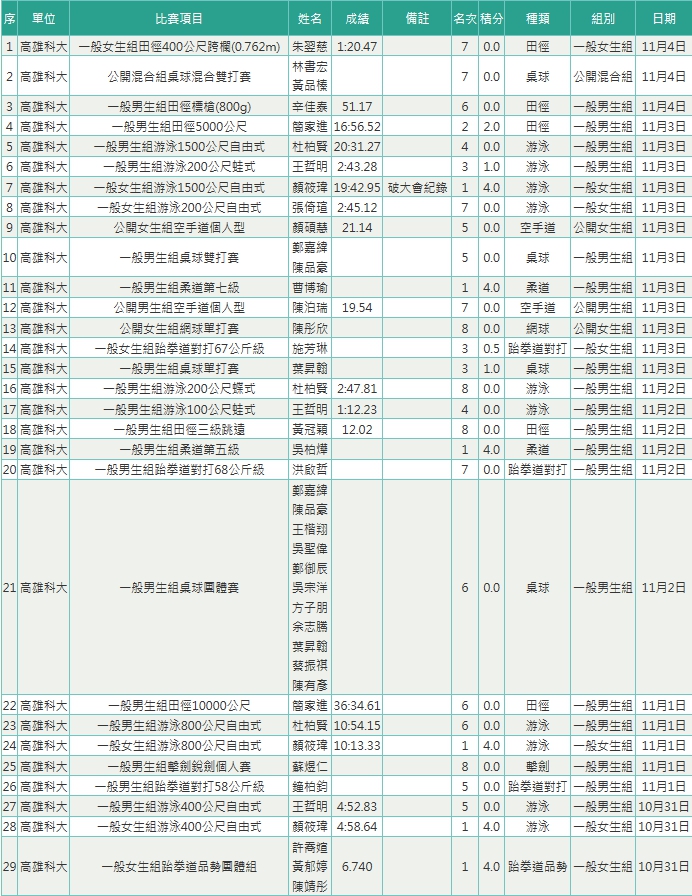
Task: Select event 一般男生組跆拳道對打68公斤級
Action: (179, 470)
